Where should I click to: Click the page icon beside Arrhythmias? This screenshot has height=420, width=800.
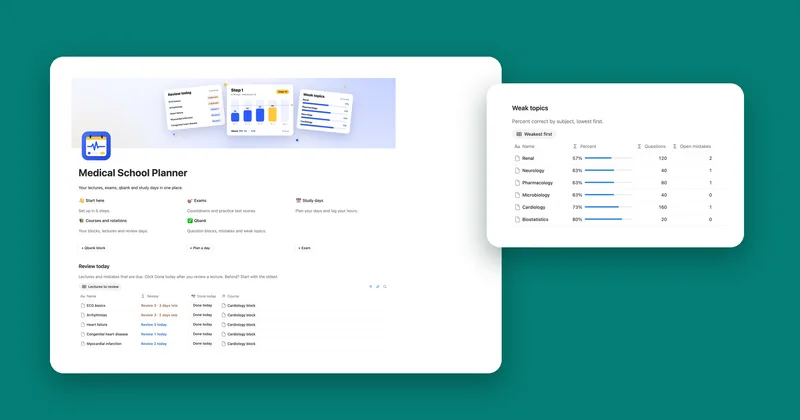[x=83, y=315]
